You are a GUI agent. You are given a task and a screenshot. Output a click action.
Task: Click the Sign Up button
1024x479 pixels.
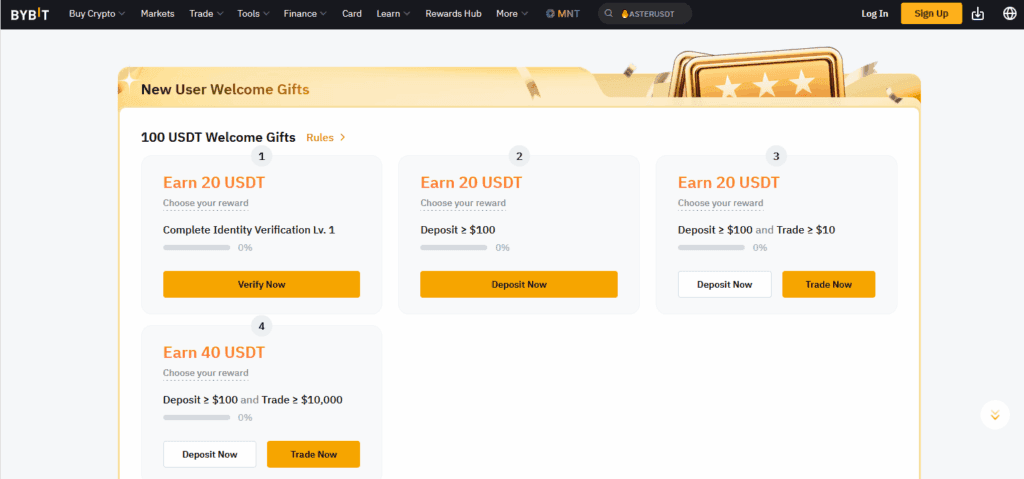click(931, 14)
